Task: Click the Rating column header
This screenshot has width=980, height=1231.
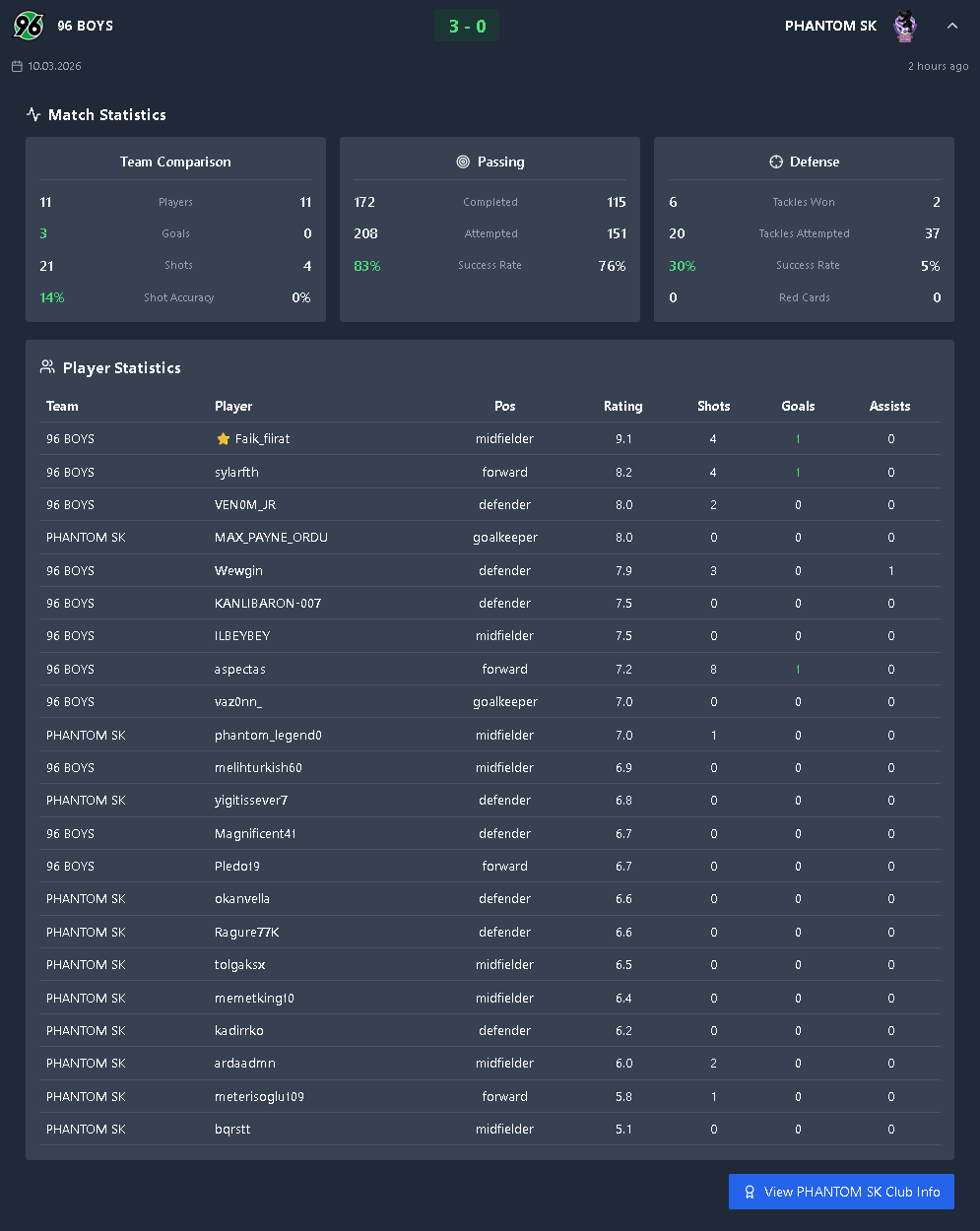Action: [622, 406]
